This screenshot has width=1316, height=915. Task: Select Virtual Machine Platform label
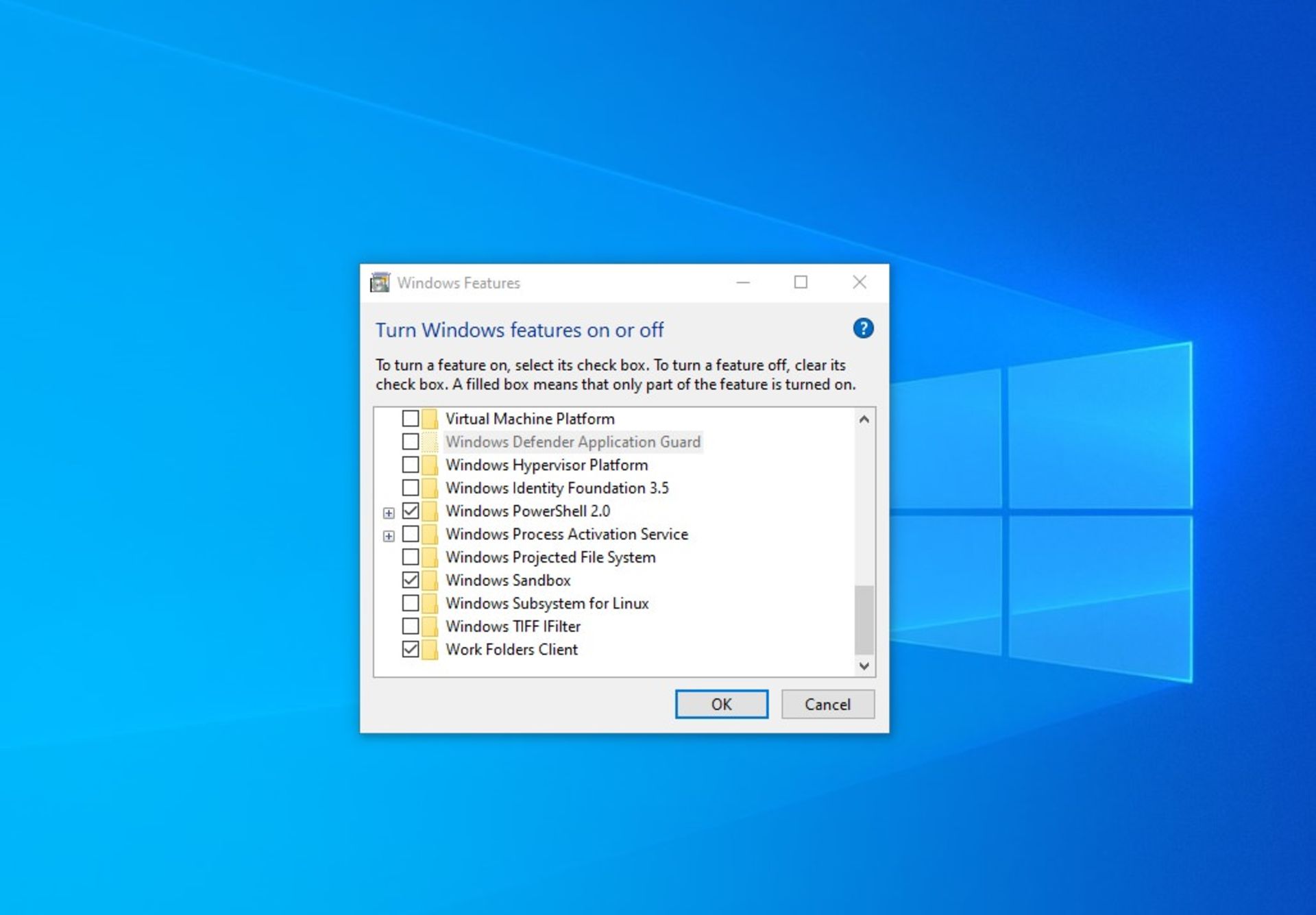pos(530,418)
